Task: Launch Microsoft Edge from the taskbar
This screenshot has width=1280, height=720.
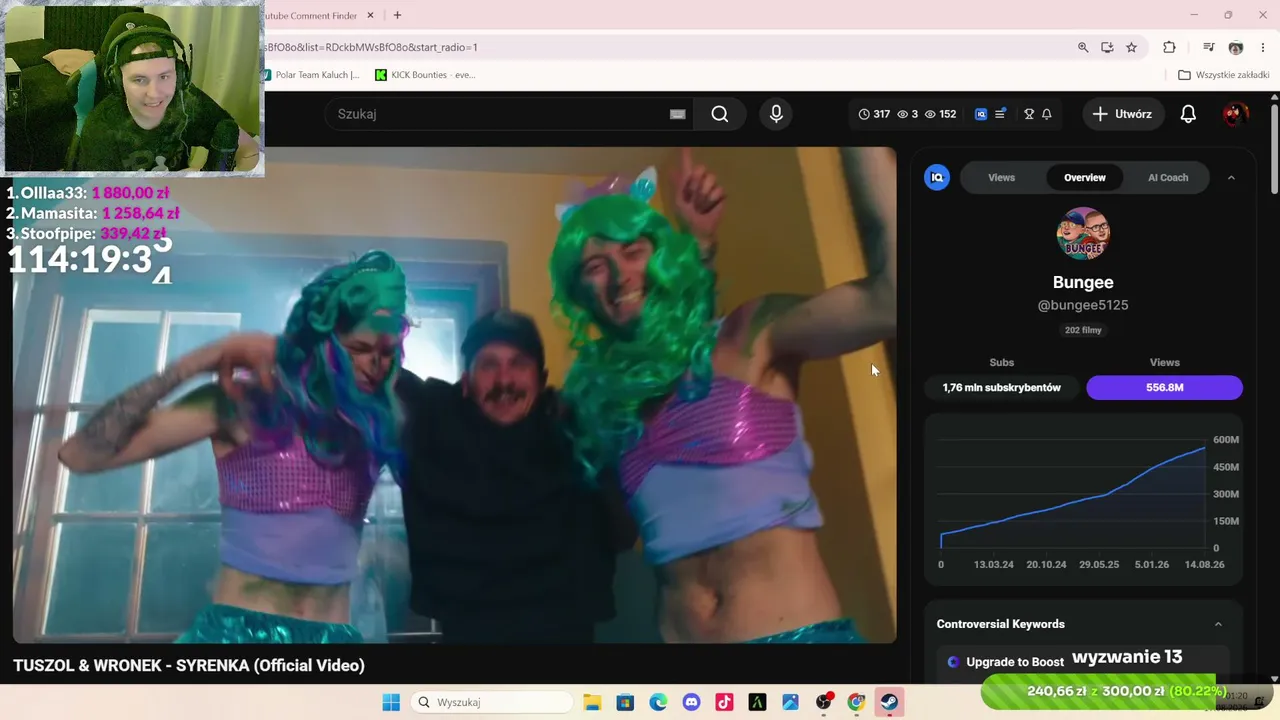Action: 658,702
